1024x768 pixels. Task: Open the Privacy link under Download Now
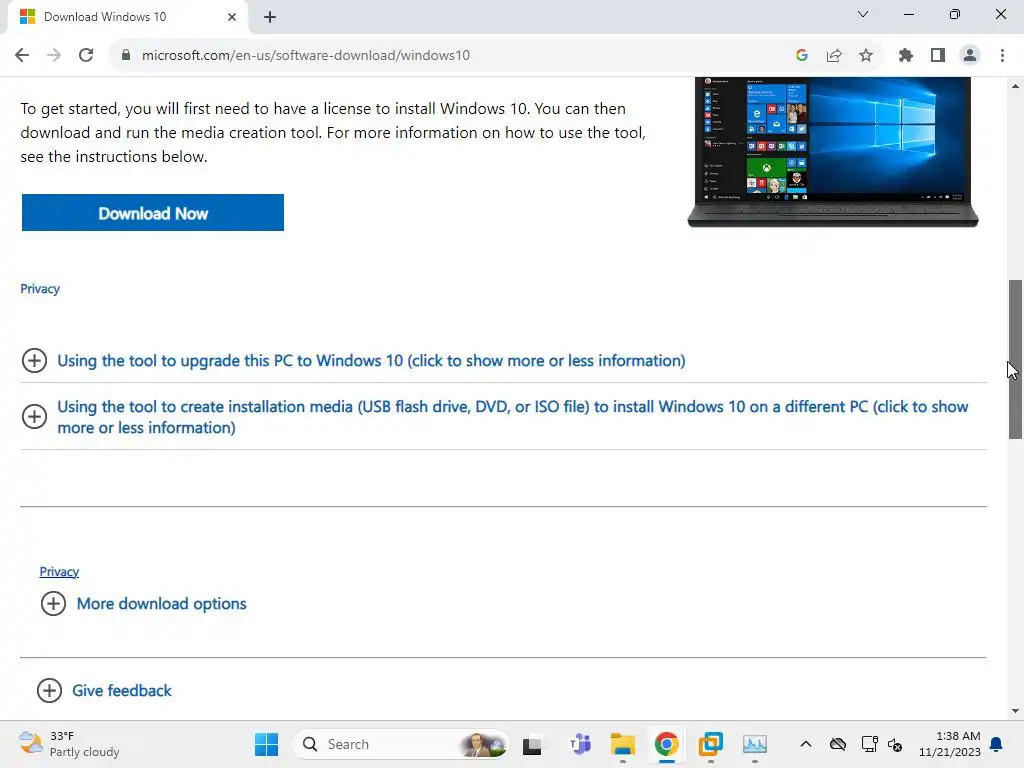(x=40, y=289)
